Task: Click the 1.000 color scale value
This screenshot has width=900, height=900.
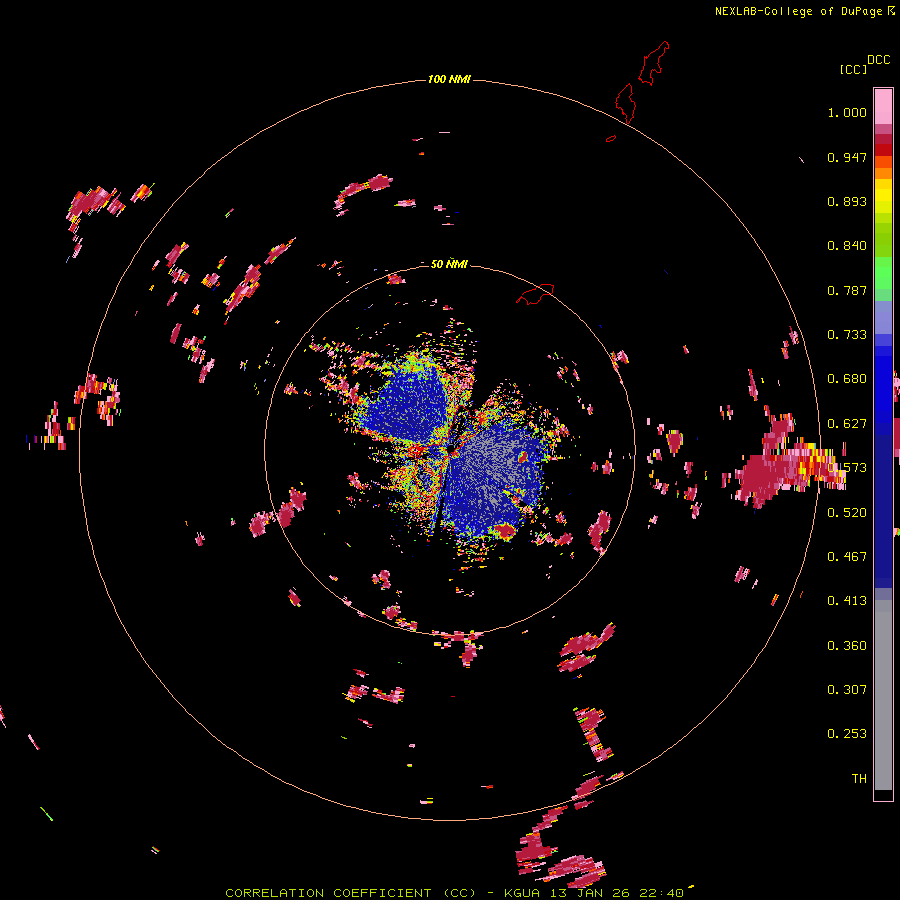Action: tap(847, 112)
